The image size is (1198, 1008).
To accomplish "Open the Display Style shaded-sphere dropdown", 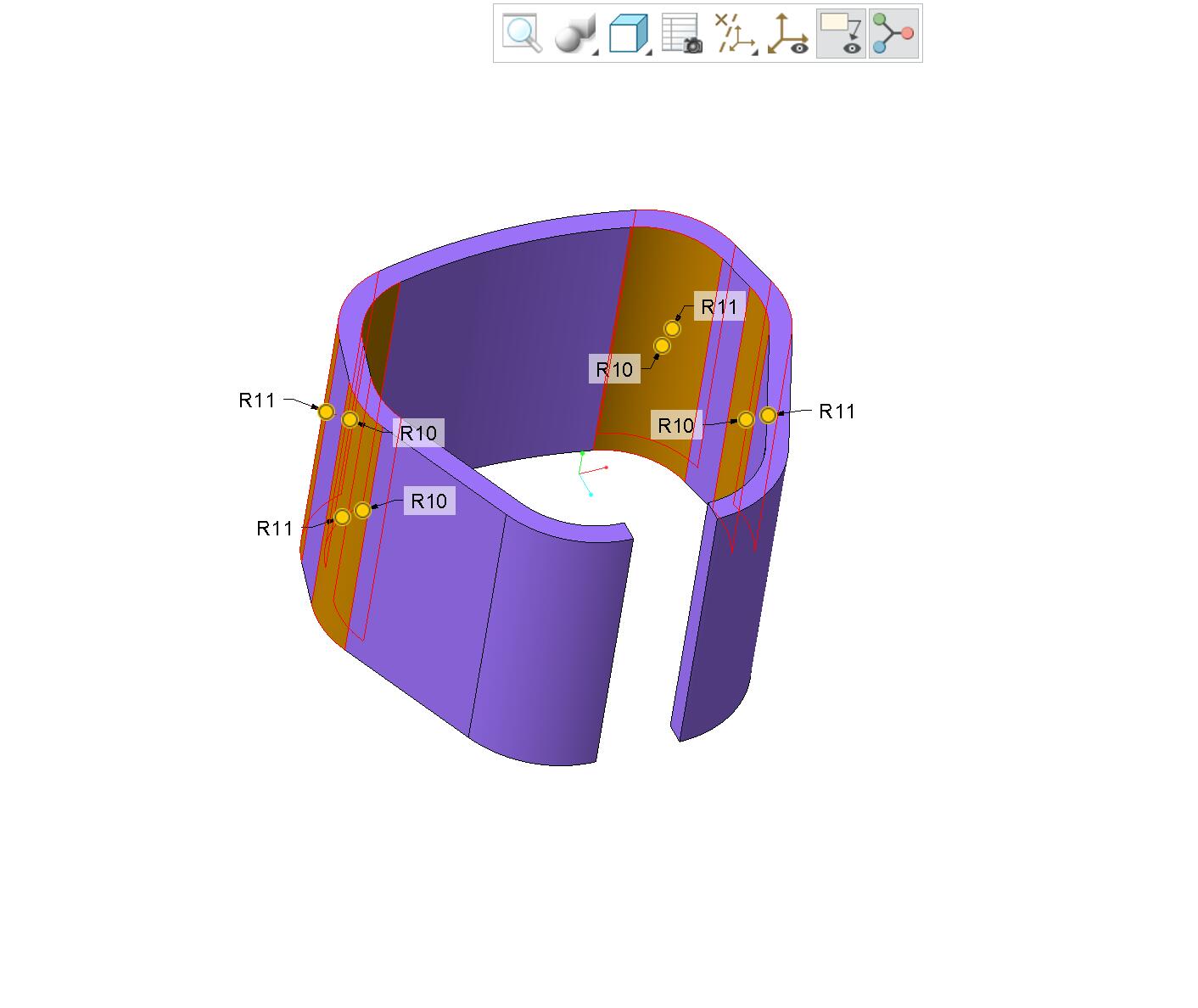I will click(576, 33).
